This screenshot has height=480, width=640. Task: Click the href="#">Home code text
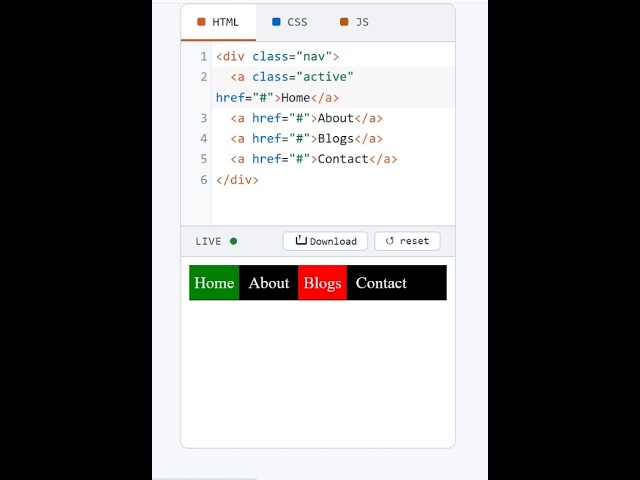pos(263,98)
